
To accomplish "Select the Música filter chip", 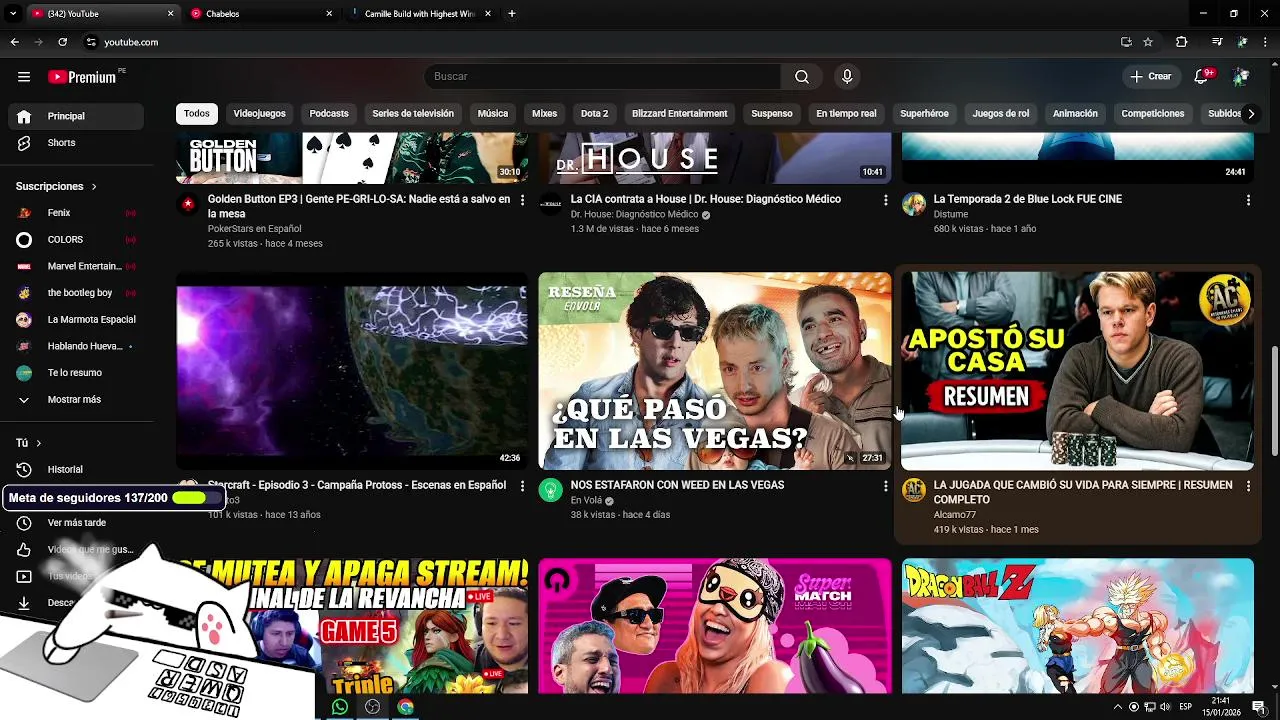I will tap(493, 114).
